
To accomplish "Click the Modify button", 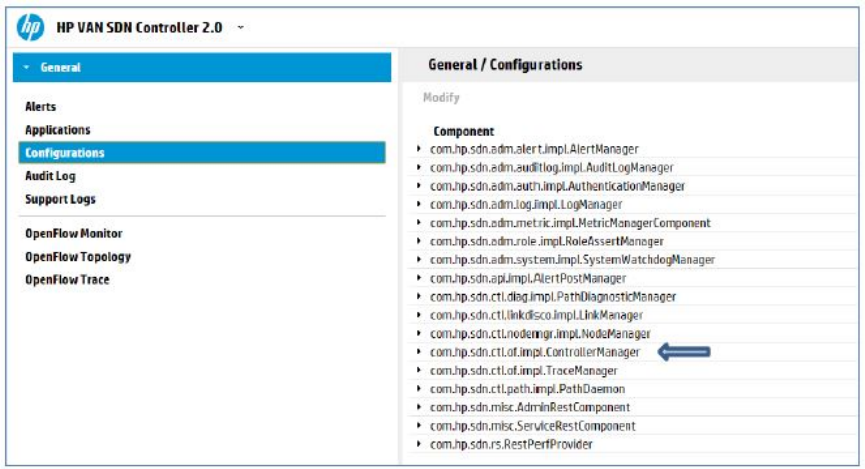I will pos(441,98).
